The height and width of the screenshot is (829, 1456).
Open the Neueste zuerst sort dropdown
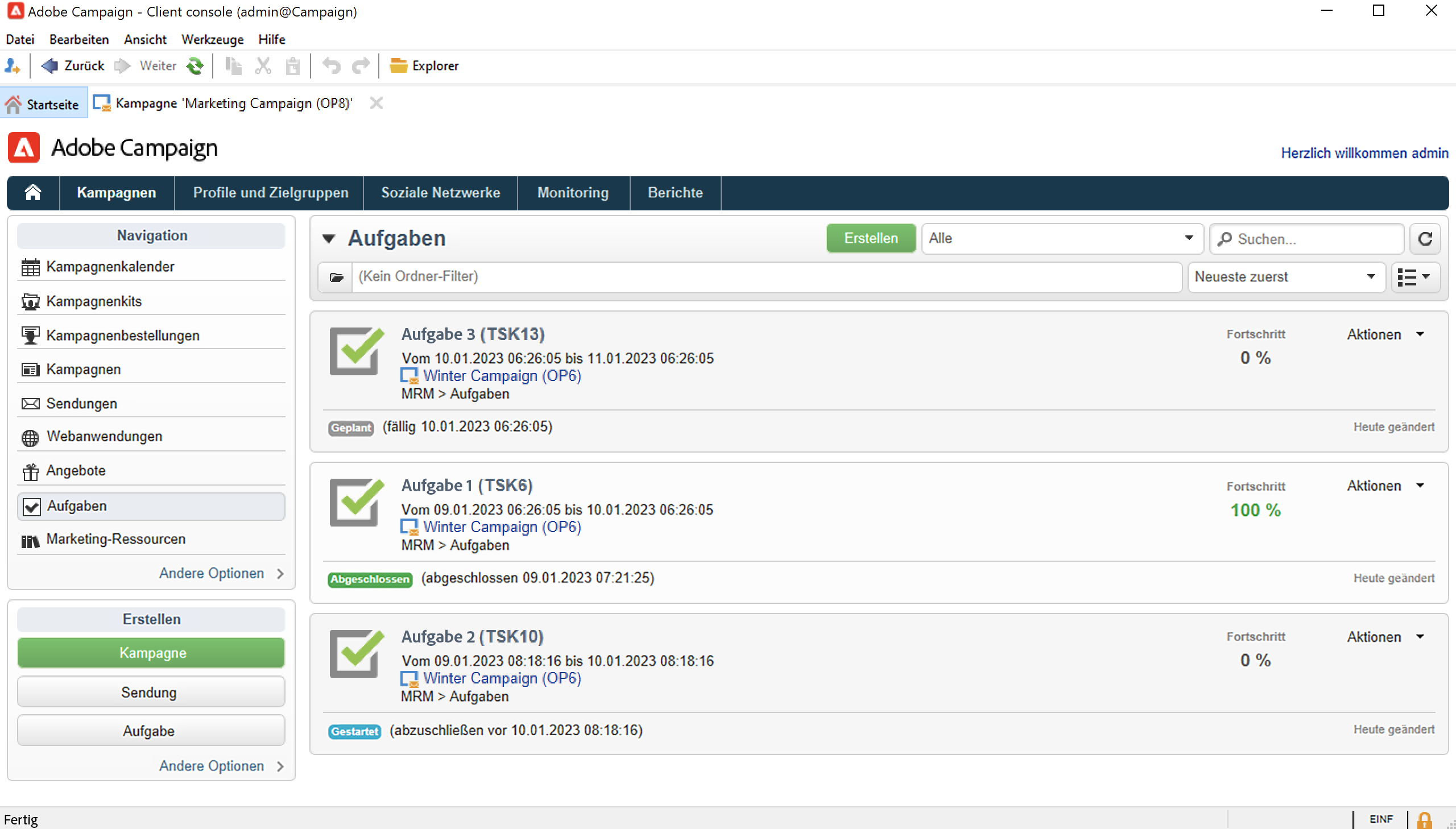pos(1286,277)
